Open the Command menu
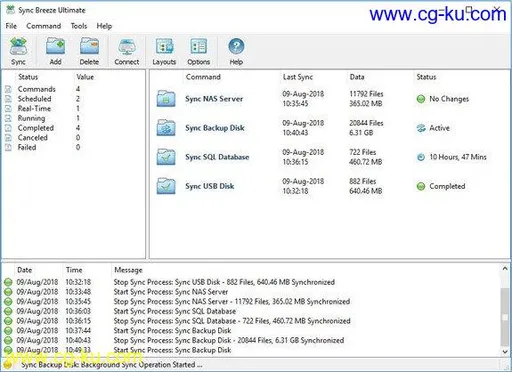 44,26
